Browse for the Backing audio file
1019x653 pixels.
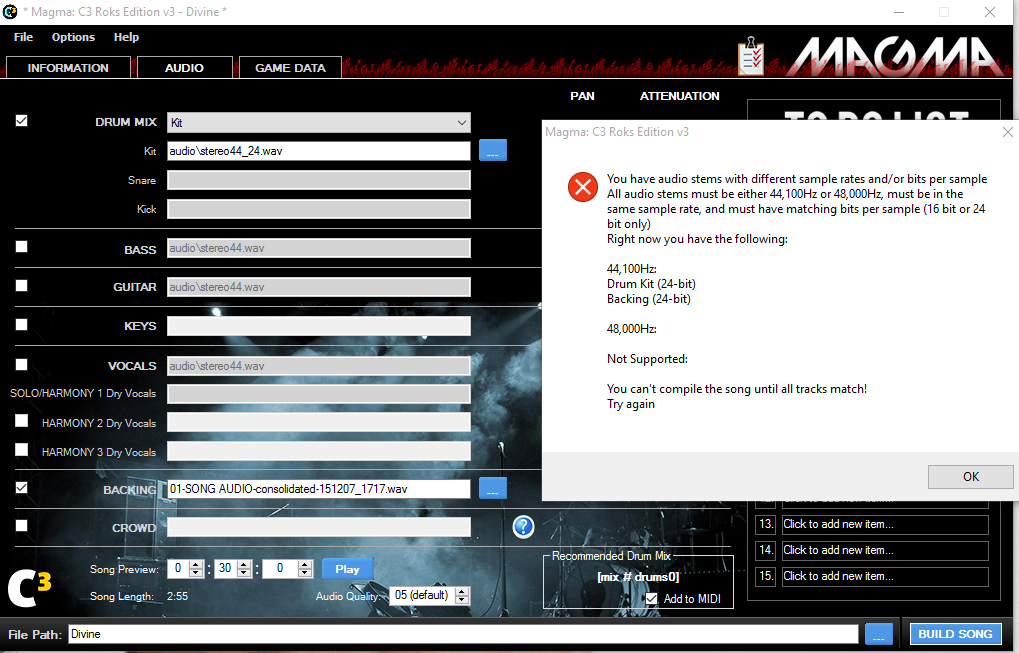point(493,489)
